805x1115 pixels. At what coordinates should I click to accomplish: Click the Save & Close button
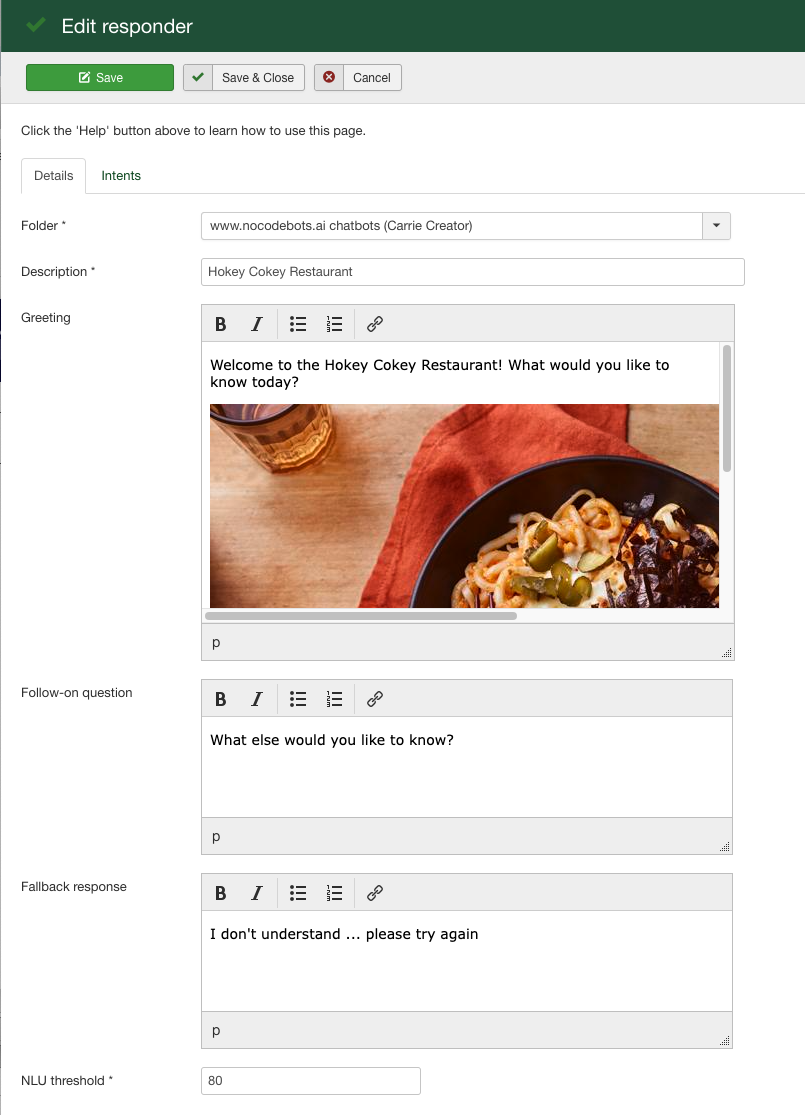tap(244, 78)
